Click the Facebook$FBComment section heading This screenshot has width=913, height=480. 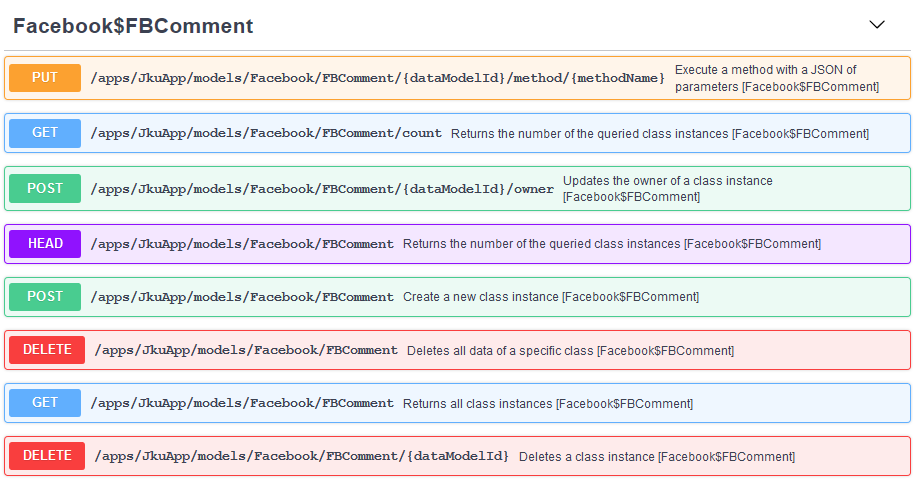click(133, 26)
